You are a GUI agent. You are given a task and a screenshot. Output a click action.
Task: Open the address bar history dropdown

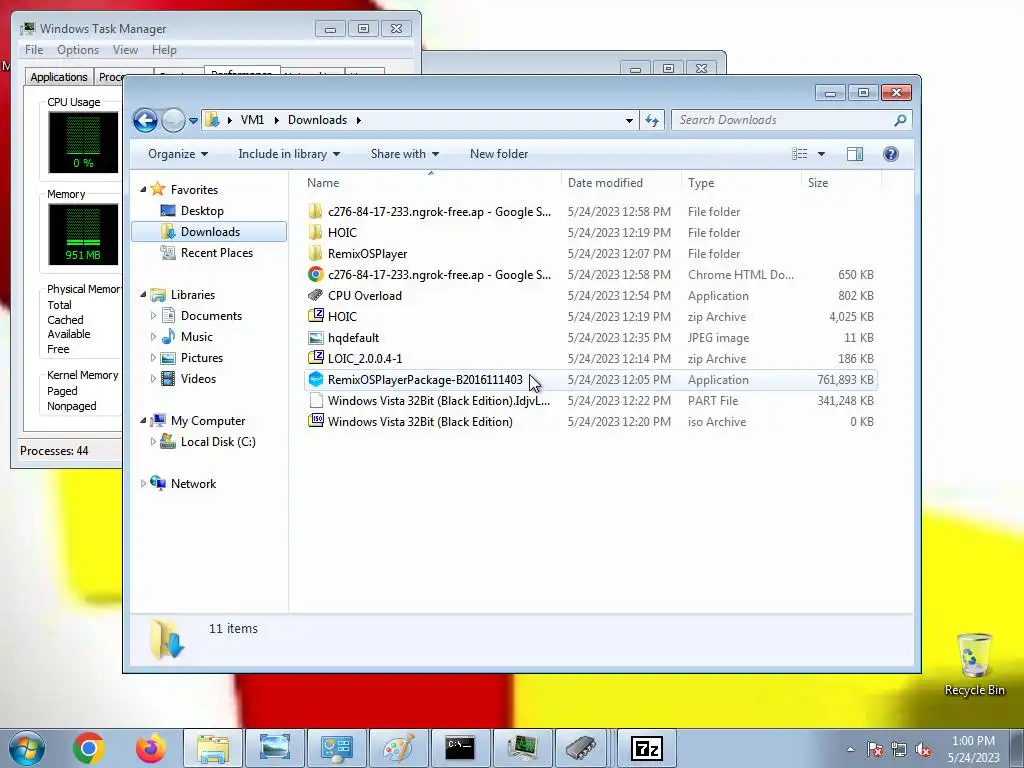(629, 121)
